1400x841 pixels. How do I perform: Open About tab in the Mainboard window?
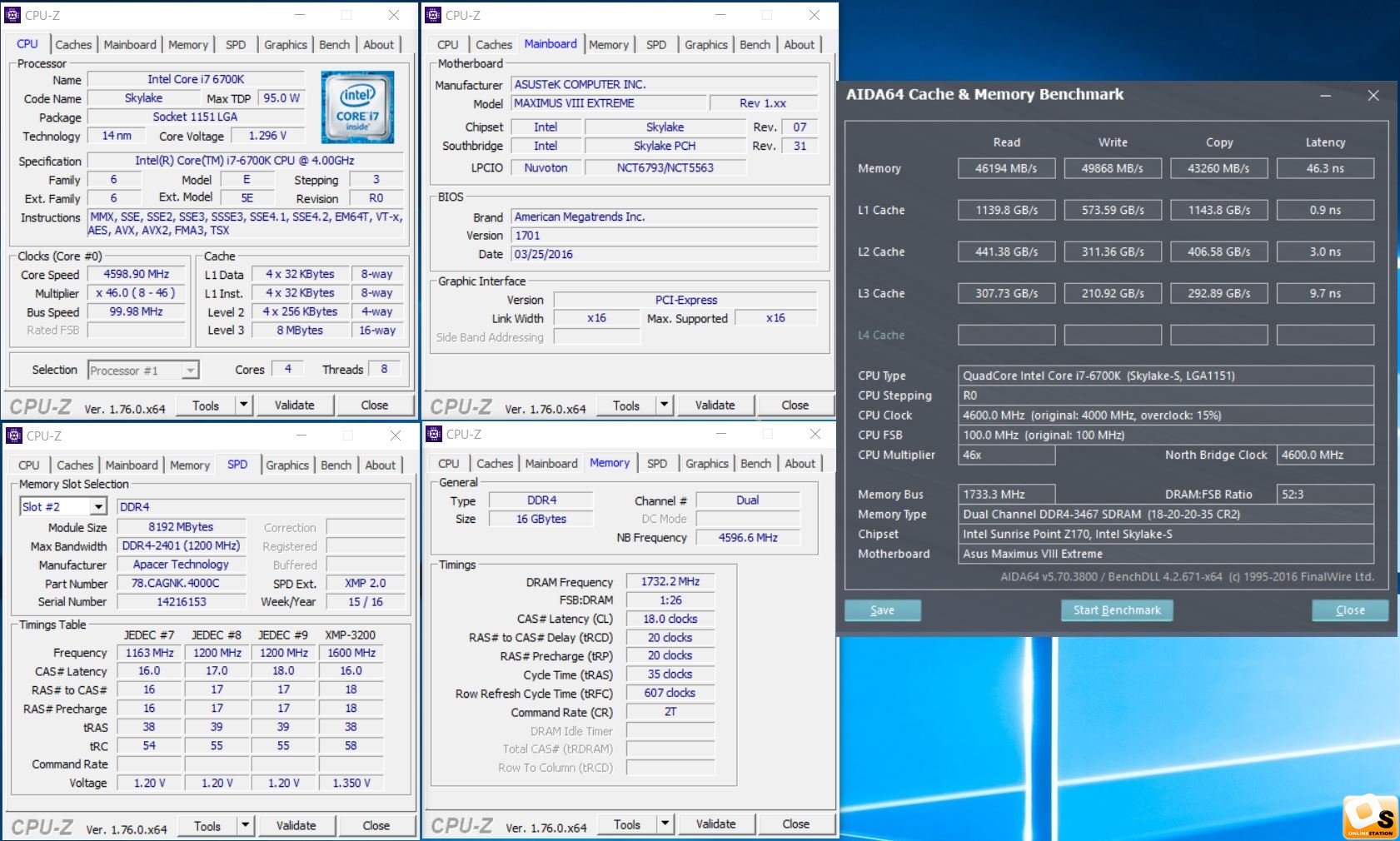[x=800, y=45]
